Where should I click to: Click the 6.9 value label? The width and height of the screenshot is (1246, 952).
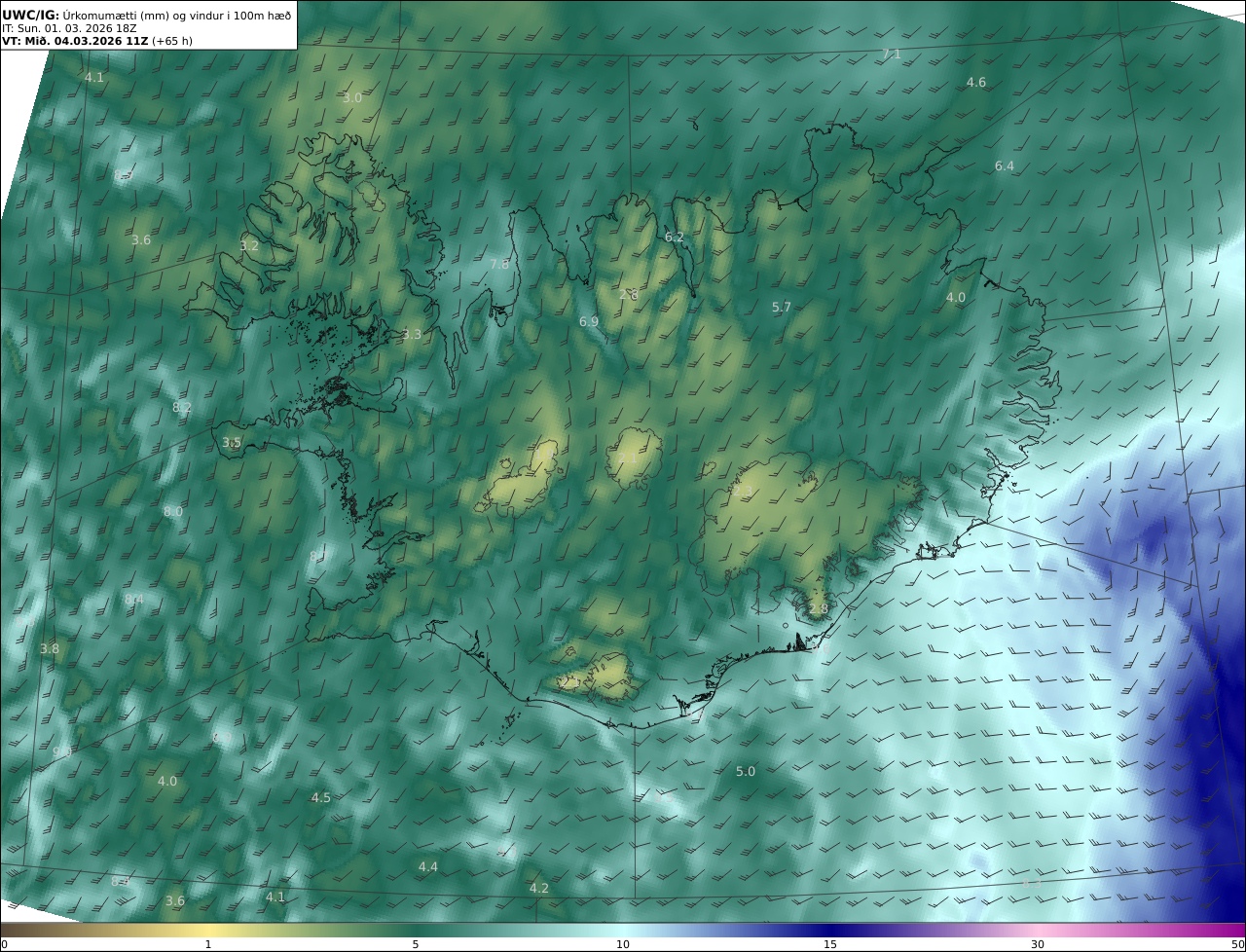tap(588, 321)
